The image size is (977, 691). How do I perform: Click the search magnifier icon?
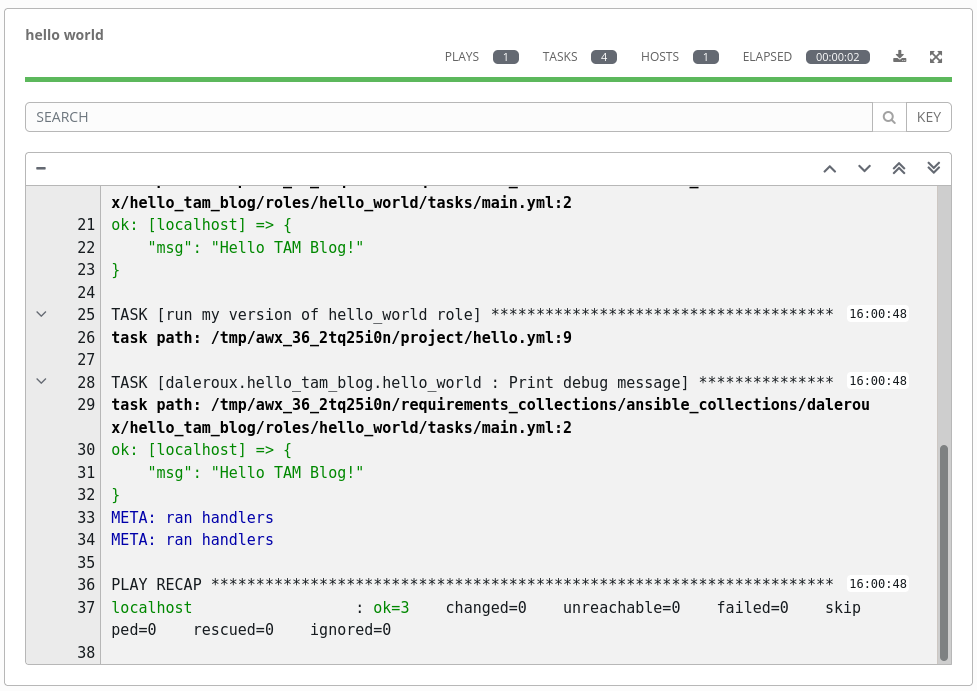pos(889,117)
